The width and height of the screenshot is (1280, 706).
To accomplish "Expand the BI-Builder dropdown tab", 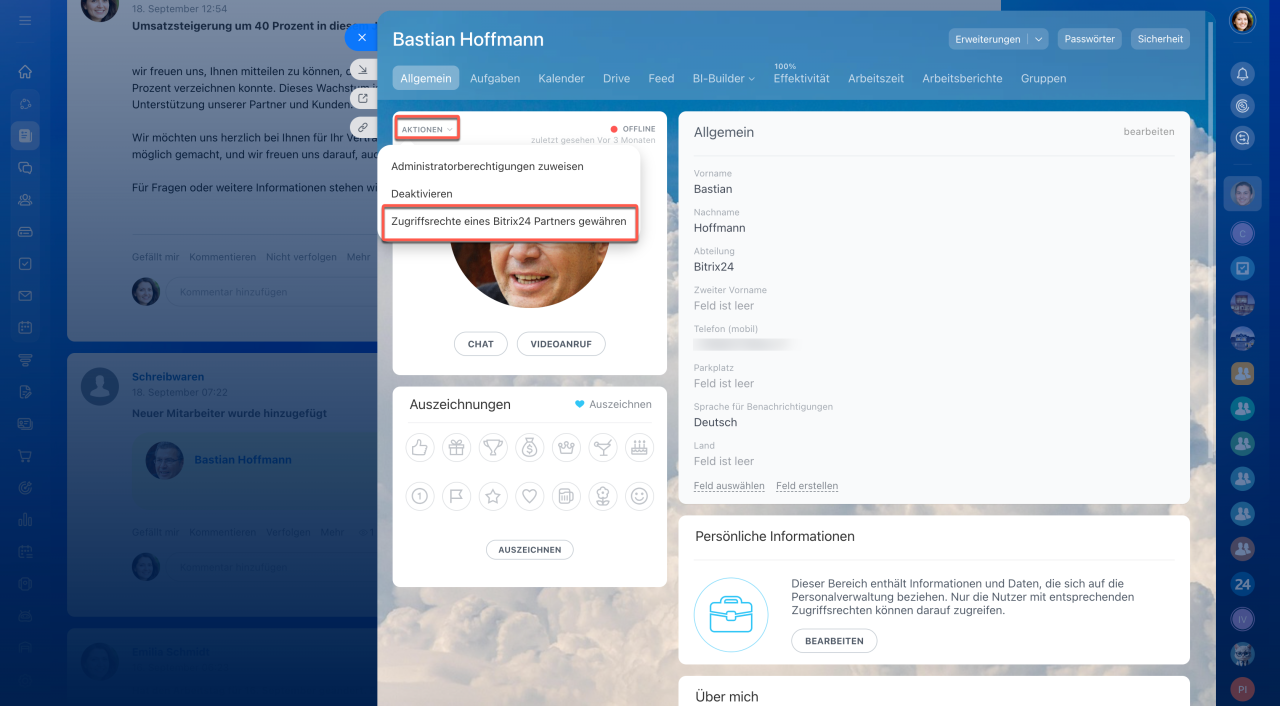I will pyautogui.click(x=723, y=78).
